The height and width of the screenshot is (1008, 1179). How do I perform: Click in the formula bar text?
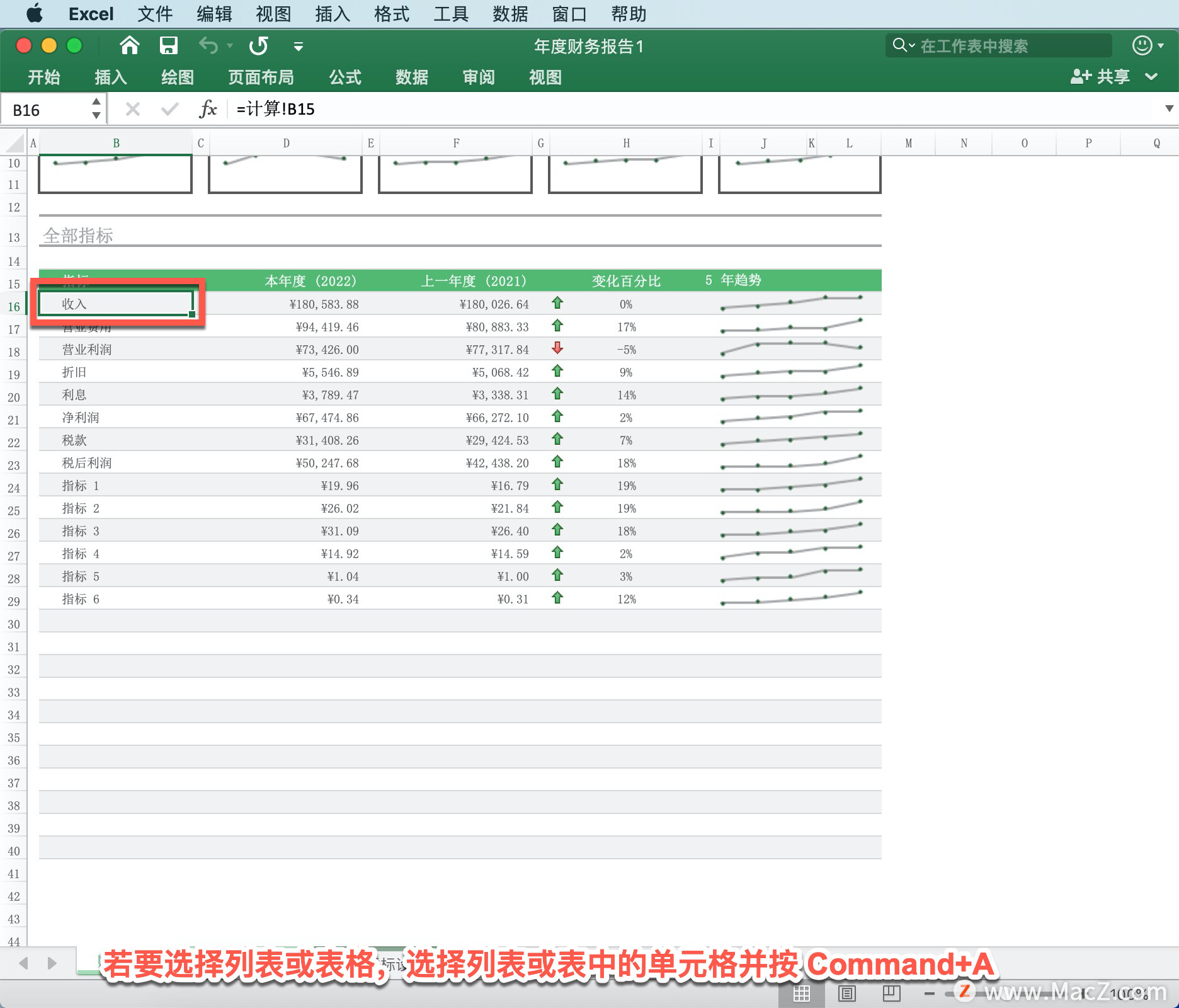(275, 109)
